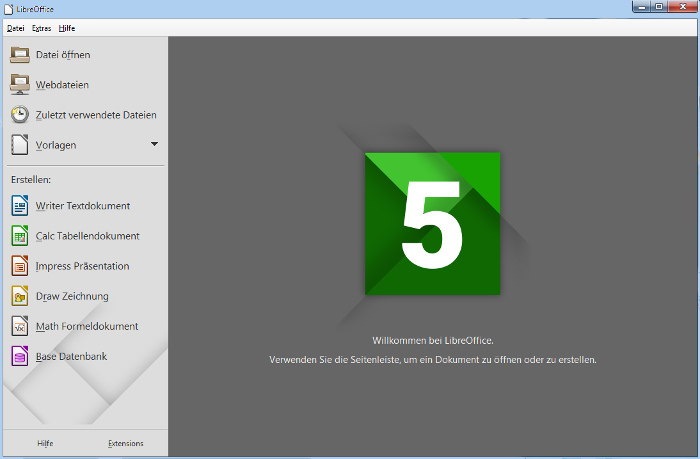This screenshot has height=459, width=700.
Task: Click the Base Datenbank icon
Action: pos(20,356)
